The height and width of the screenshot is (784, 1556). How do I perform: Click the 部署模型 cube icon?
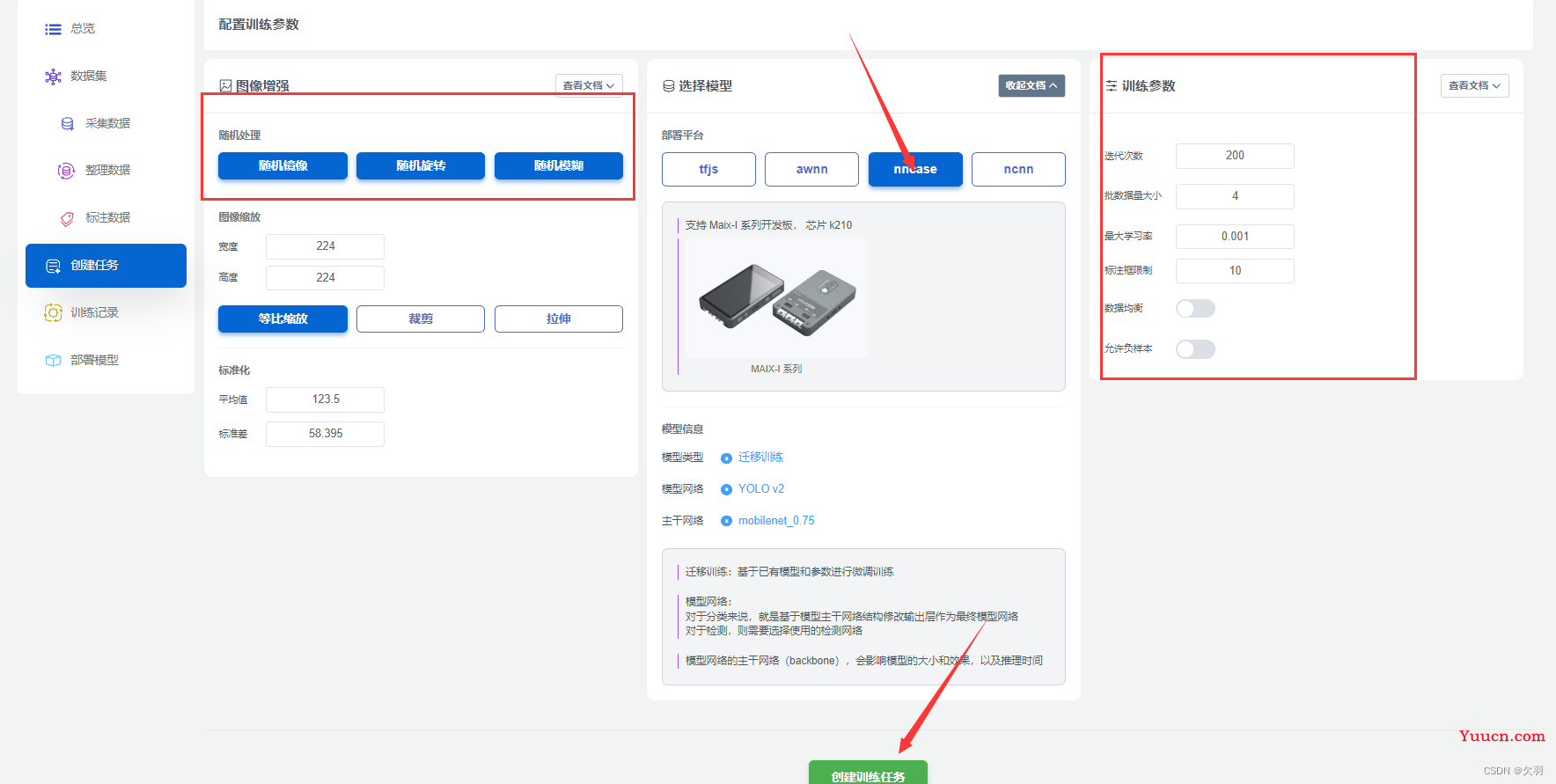pyautogui.click(x=53, y=360)
